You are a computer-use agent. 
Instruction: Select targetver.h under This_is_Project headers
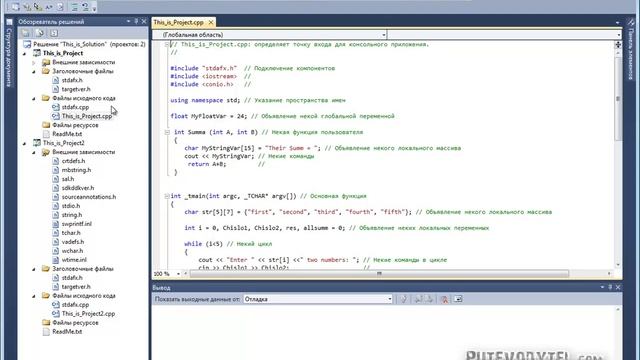click(76, 89)
